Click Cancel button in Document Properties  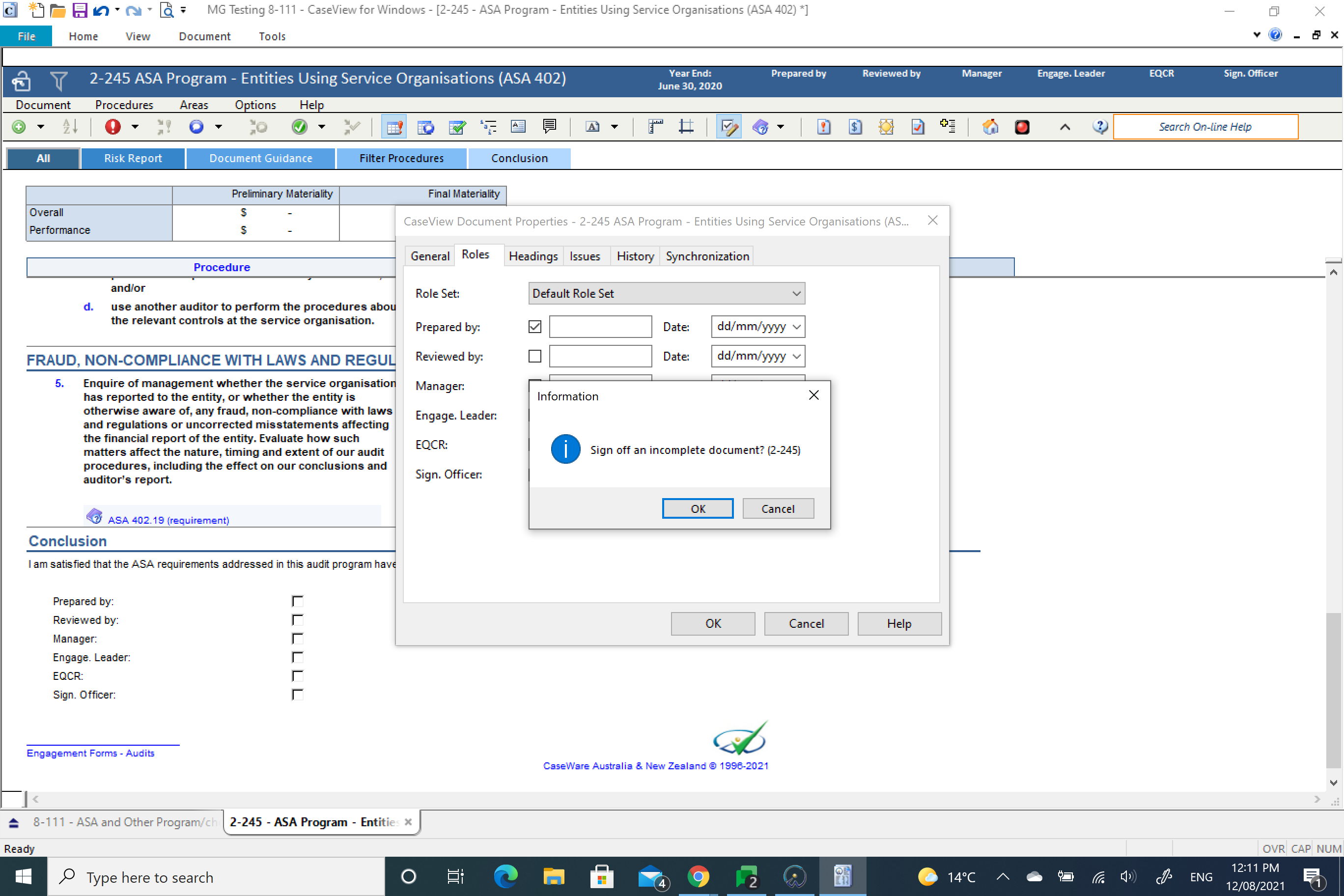tap(806, 623)
